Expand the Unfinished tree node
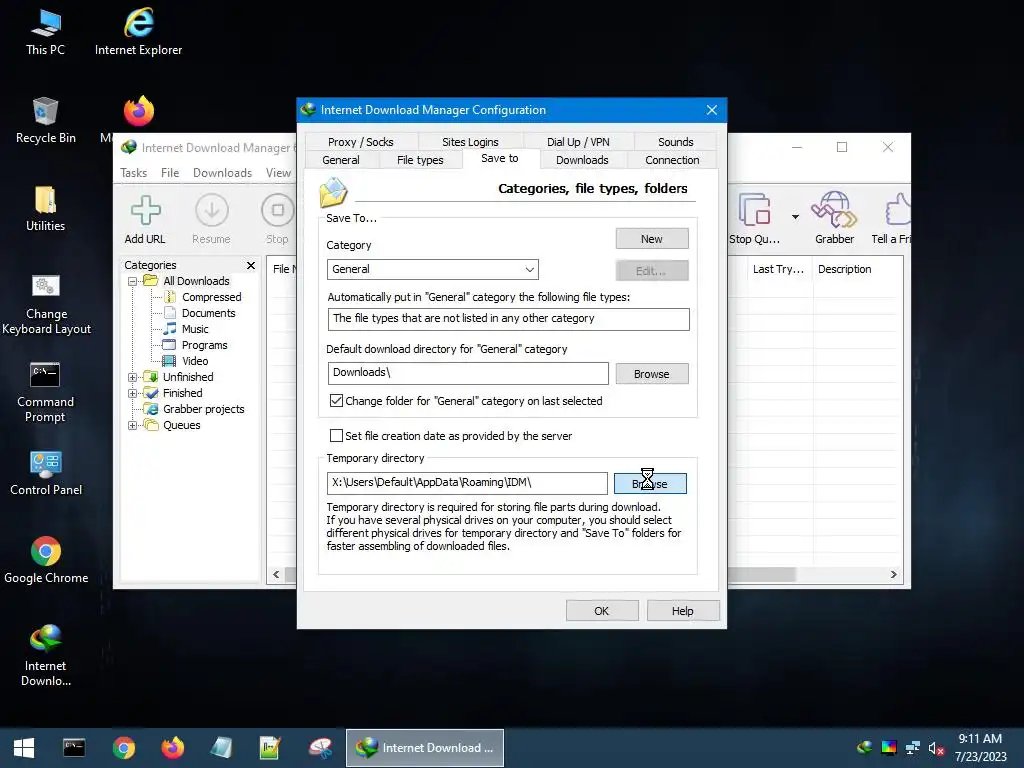The image size is (1024, 768). pos(133,377)
